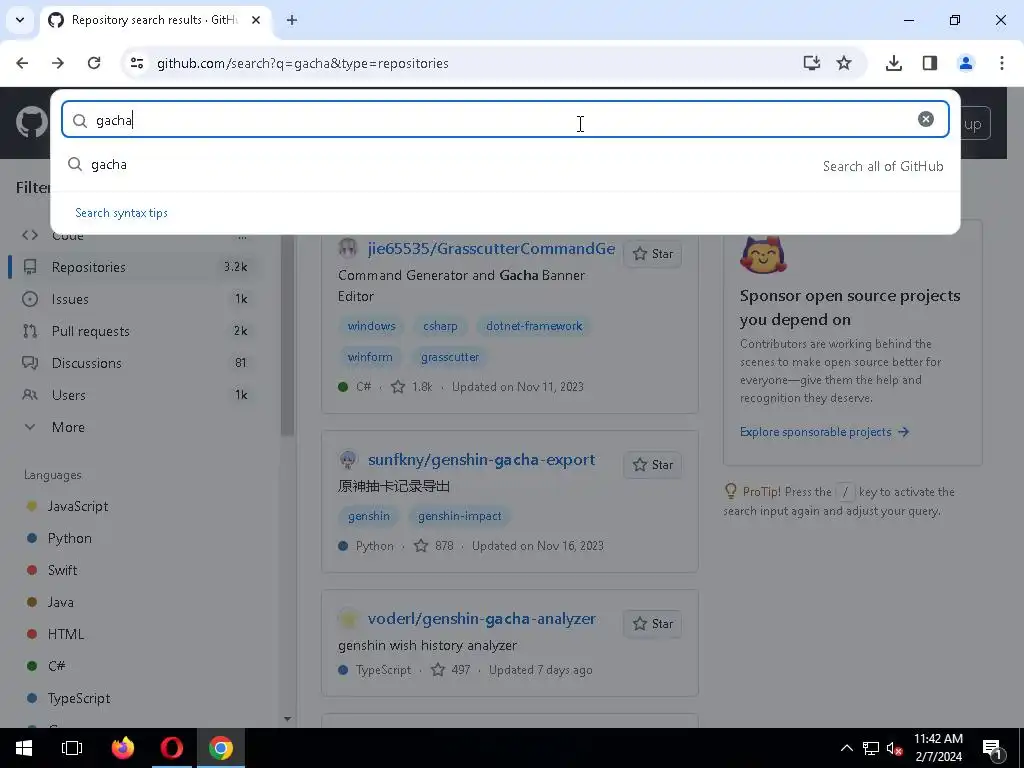
Task: Open the notification center icon
Action: click(992, 748)
